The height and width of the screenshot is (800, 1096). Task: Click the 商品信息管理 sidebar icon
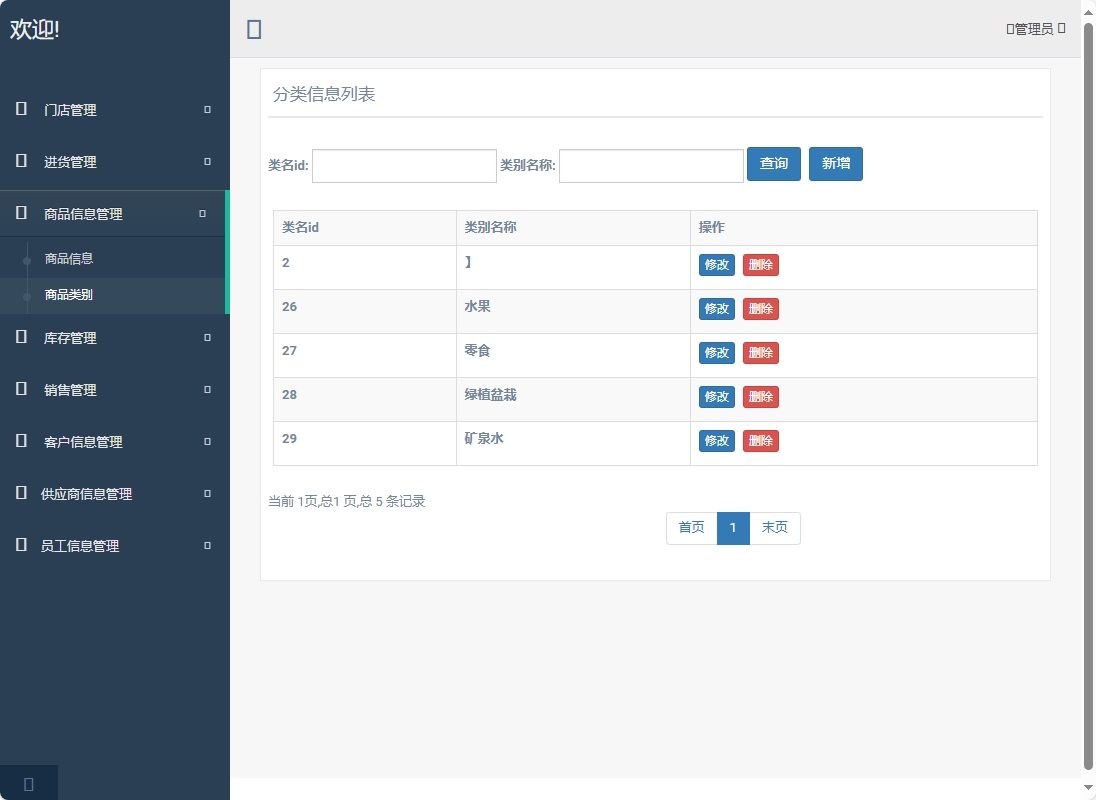click(x=20, y=213)
